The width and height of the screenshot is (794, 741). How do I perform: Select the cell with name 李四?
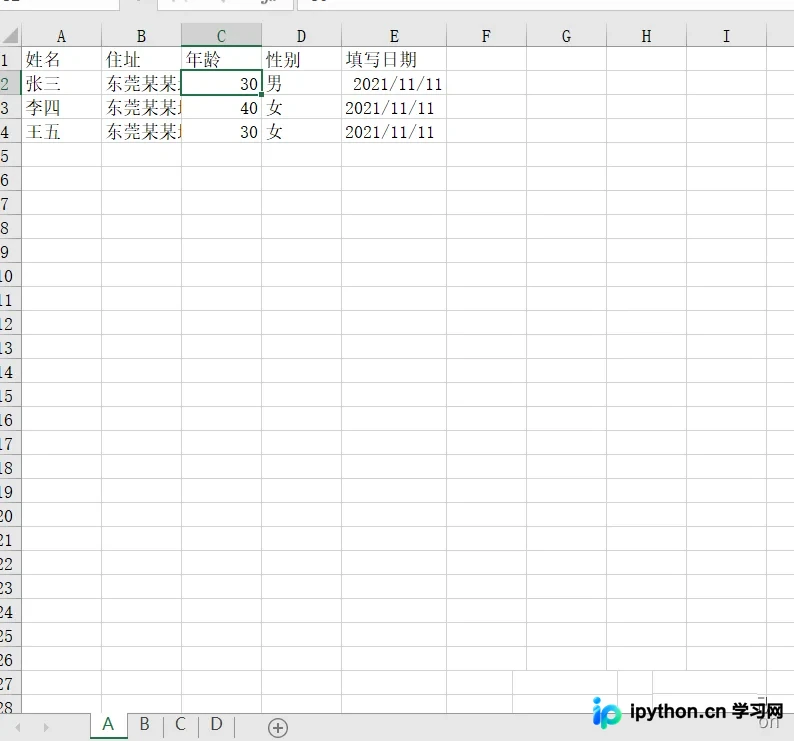click(61, 107)
